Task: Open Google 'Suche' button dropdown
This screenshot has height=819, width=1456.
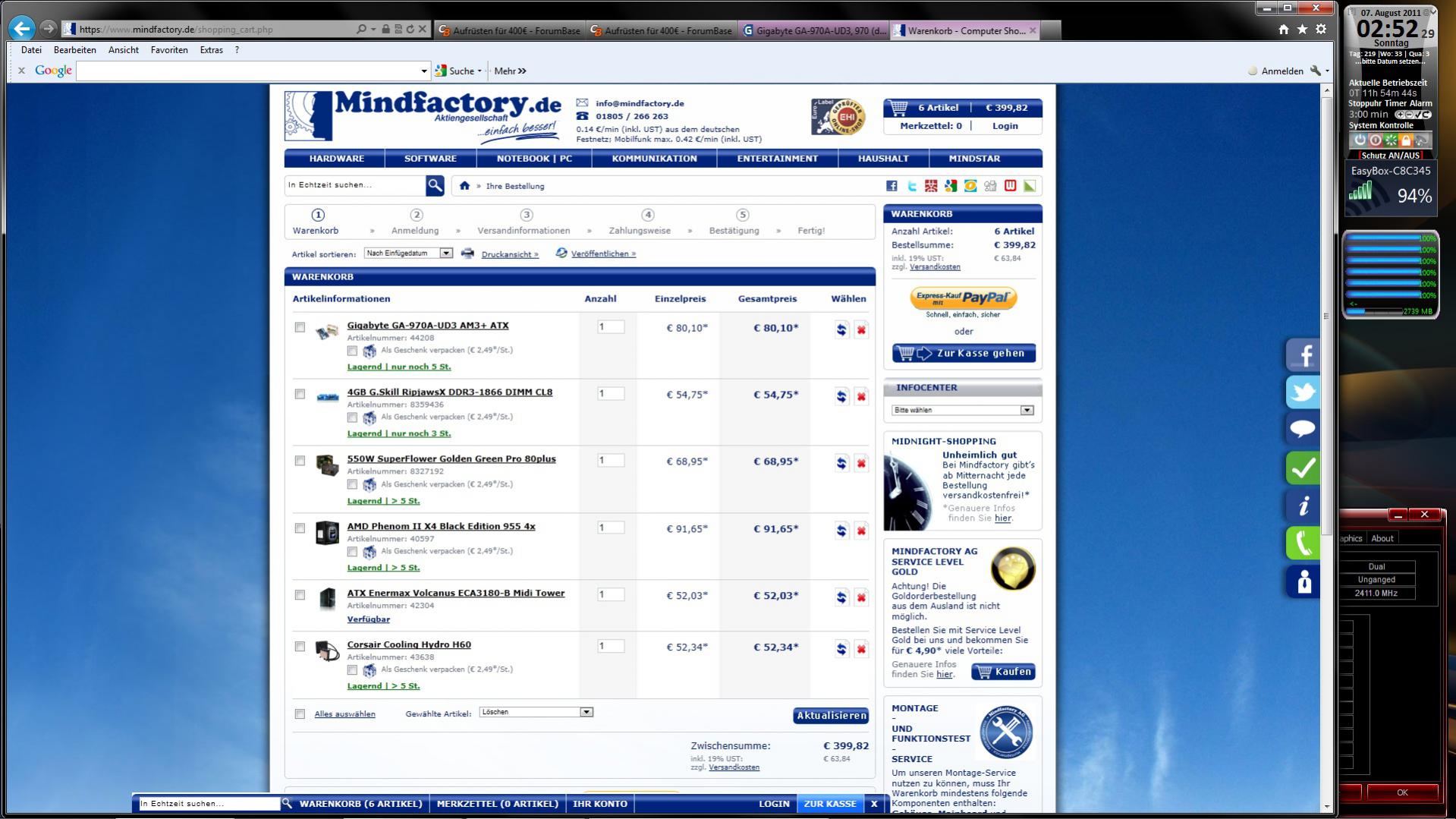Action: pos(480,71)
